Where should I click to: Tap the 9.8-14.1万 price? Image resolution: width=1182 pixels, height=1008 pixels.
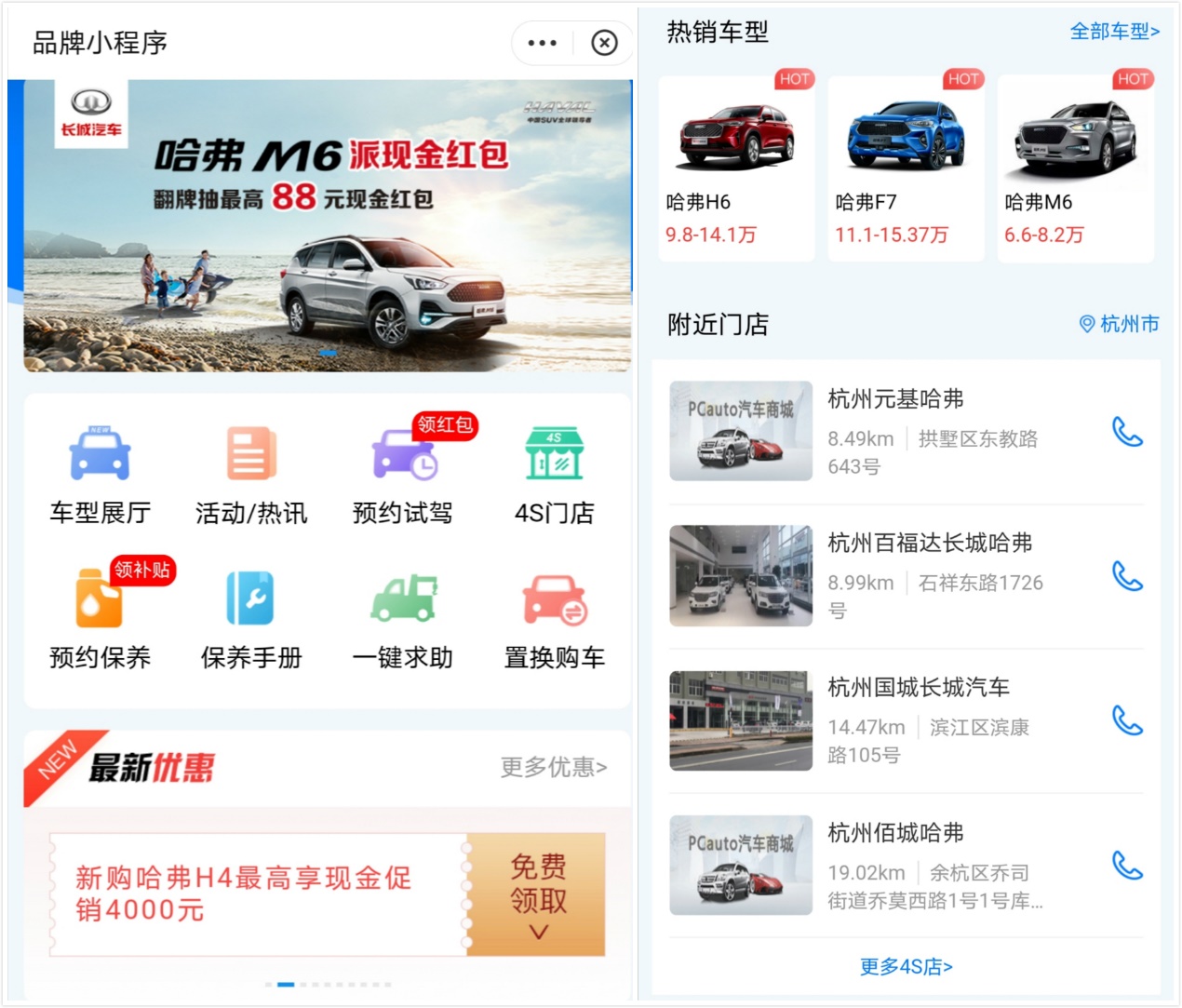tap(711, 235)
